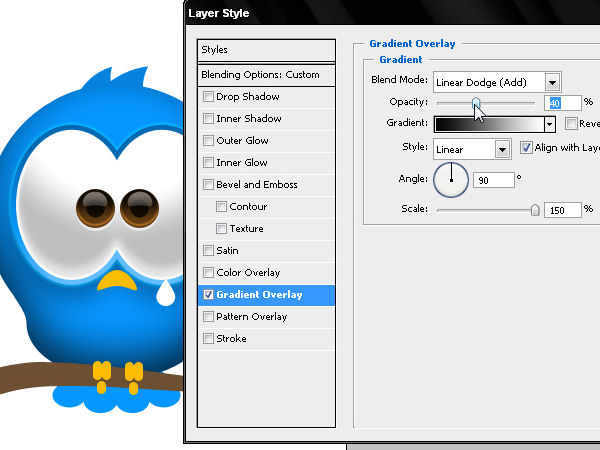Click the Scale slider handle
Screen dimensions: 600x450
click(x=535, y=210)
